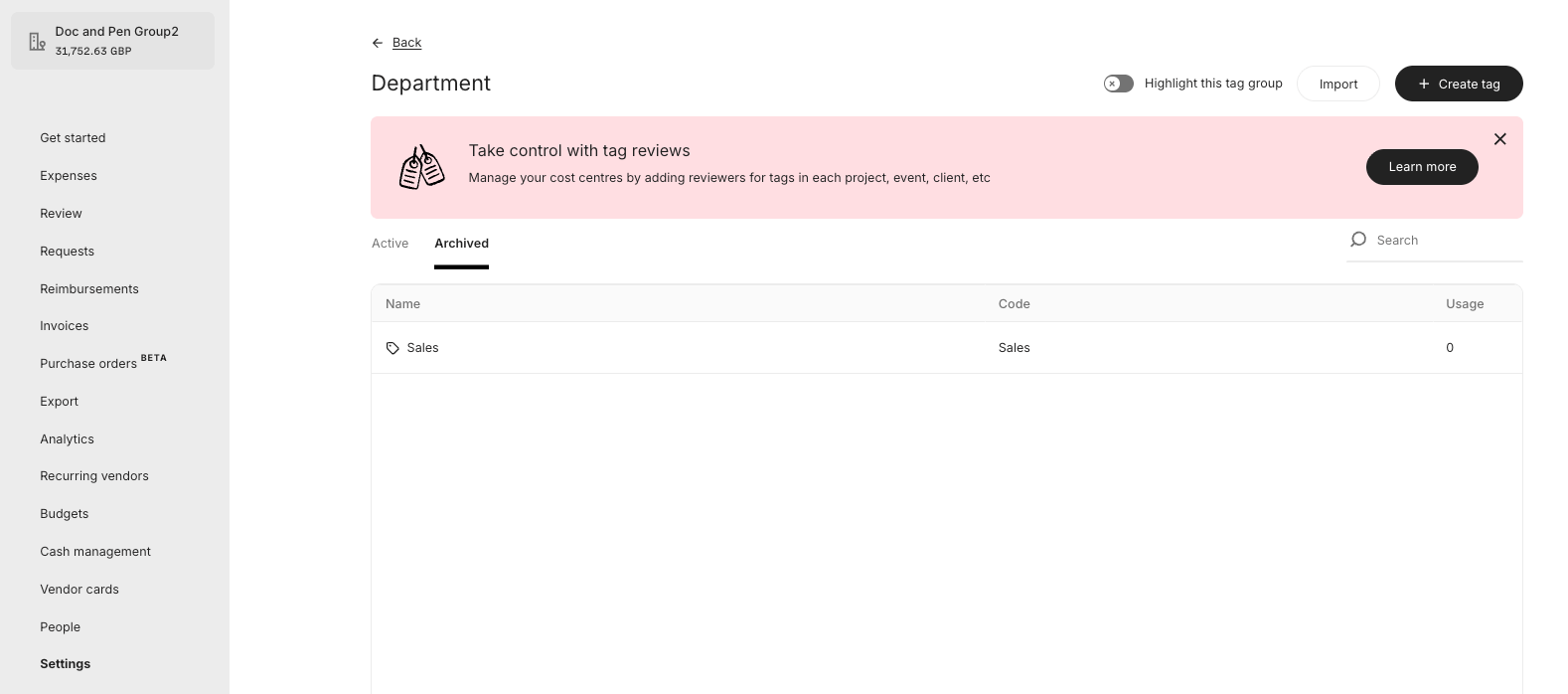Click the Usage column header
Viewport: 1568px width, 694px height.
tap(1465, 304)
